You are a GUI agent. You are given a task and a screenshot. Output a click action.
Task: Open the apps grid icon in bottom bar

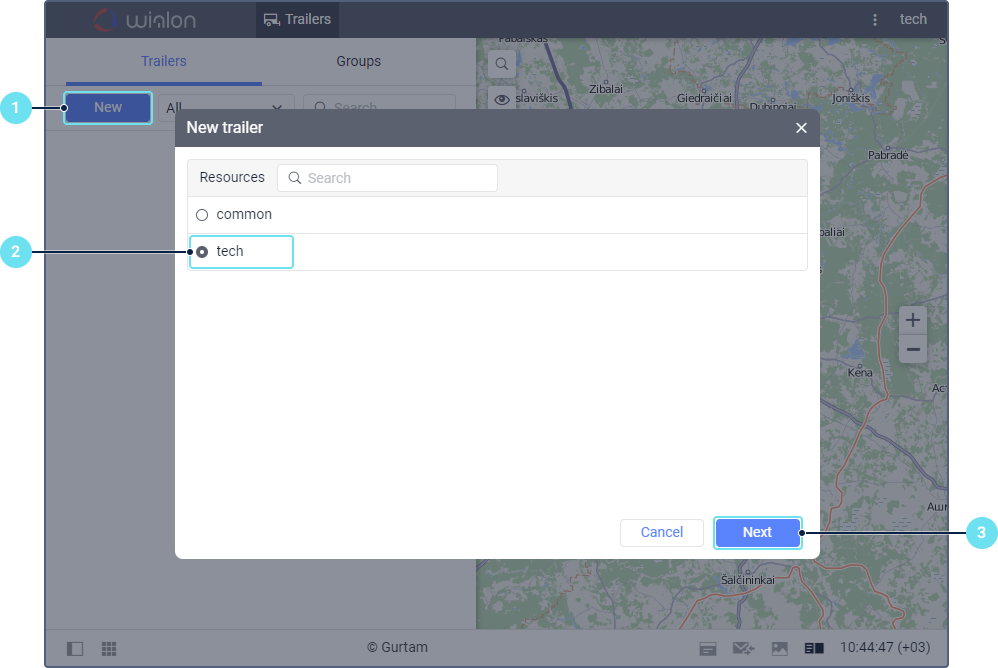click(x=109, y=648)
